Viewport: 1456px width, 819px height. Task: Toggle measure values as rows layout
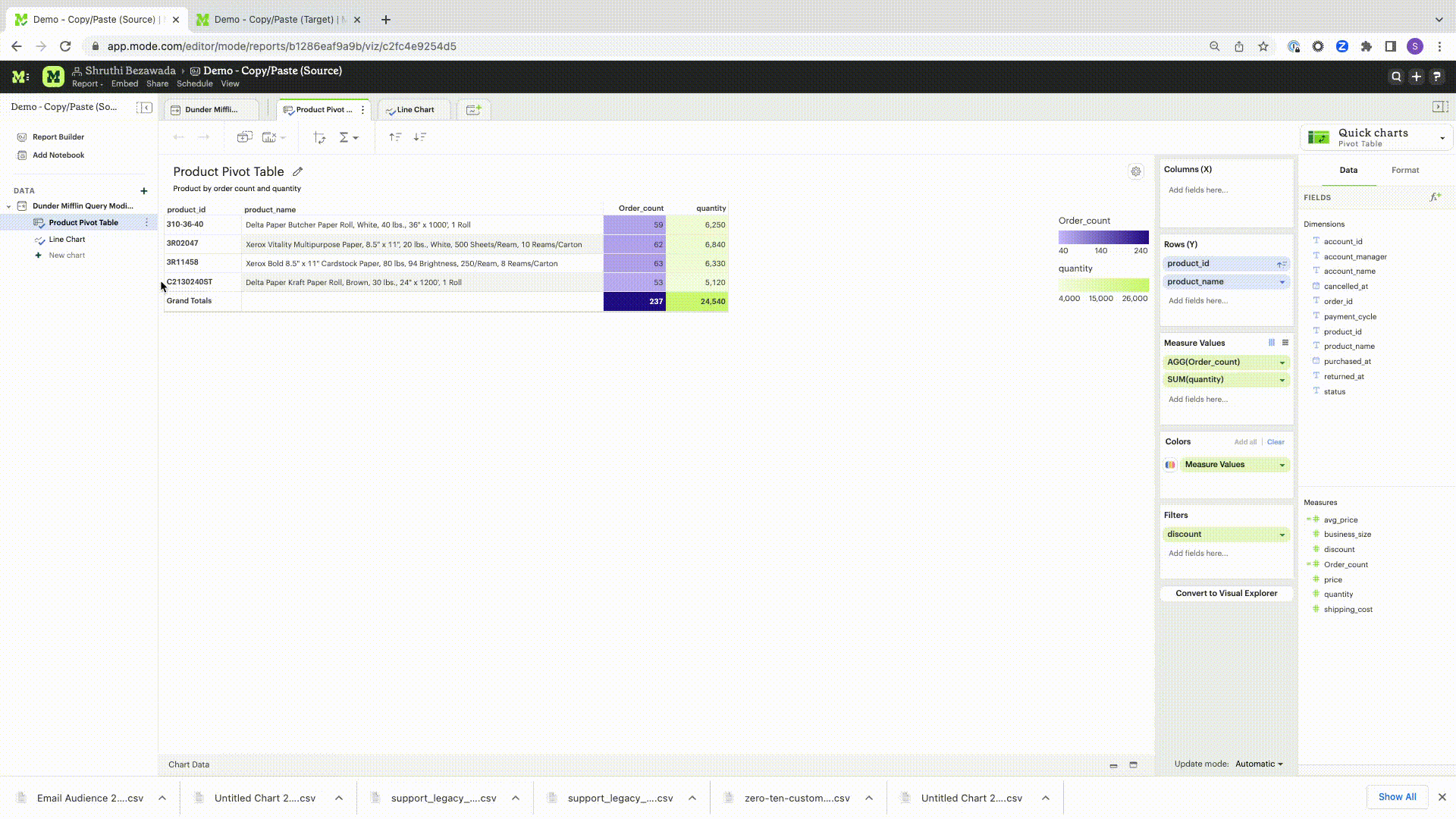coord(1285,343)
